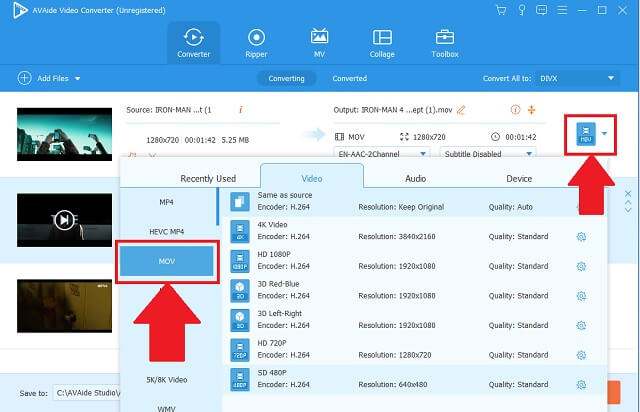Viewport: 640px width, 412px height.
Task: Switch to the Audio format tab
Action: coord(416,178)
